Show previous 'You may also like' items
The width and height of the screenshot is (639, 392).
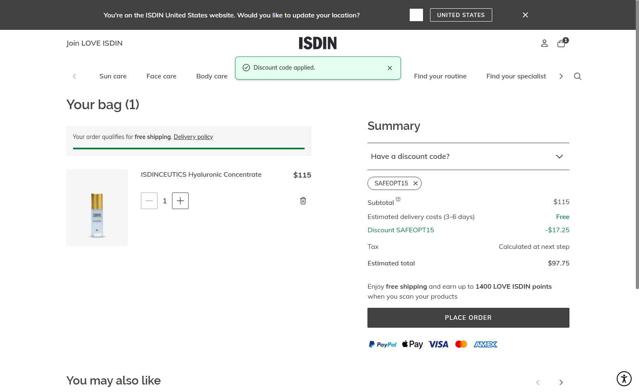tap(538, 382)
